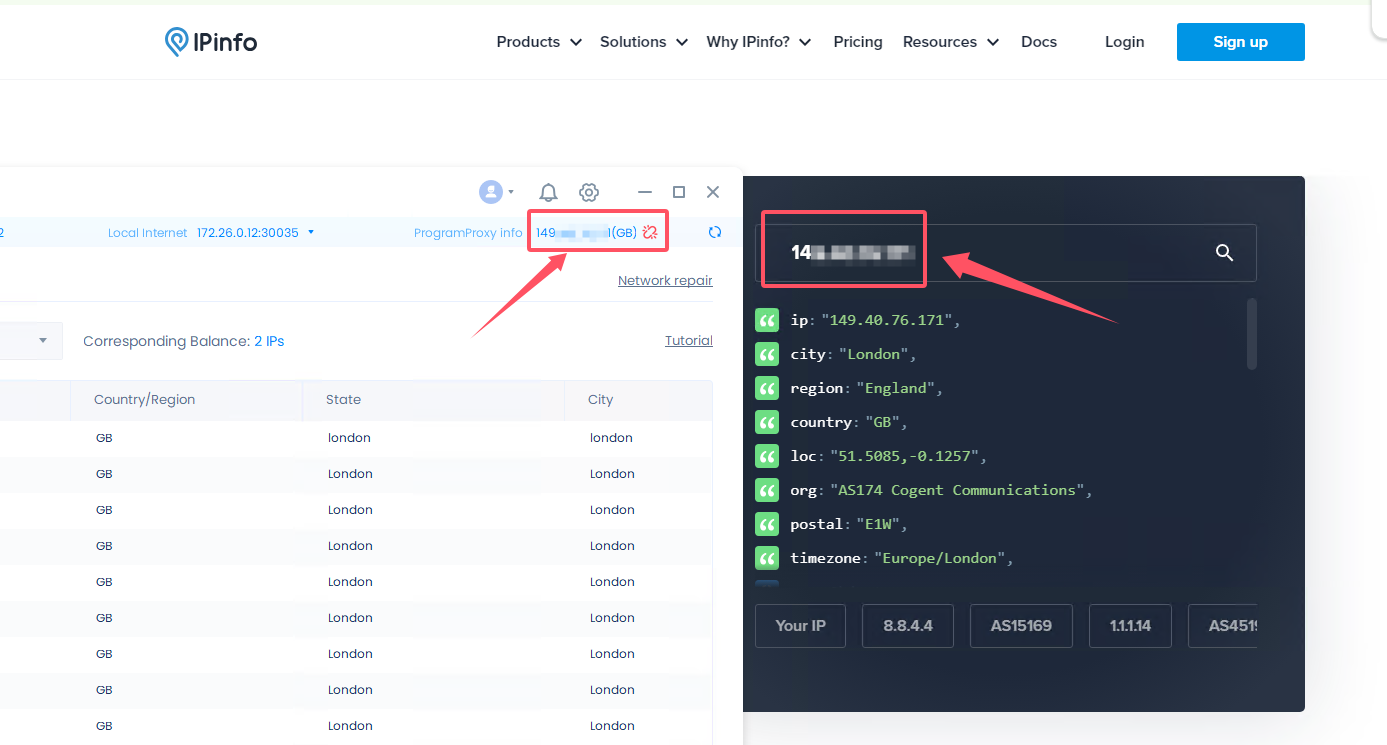Click the search magnifier icon
This screenshot has height=745, width=1387.
1224,253
